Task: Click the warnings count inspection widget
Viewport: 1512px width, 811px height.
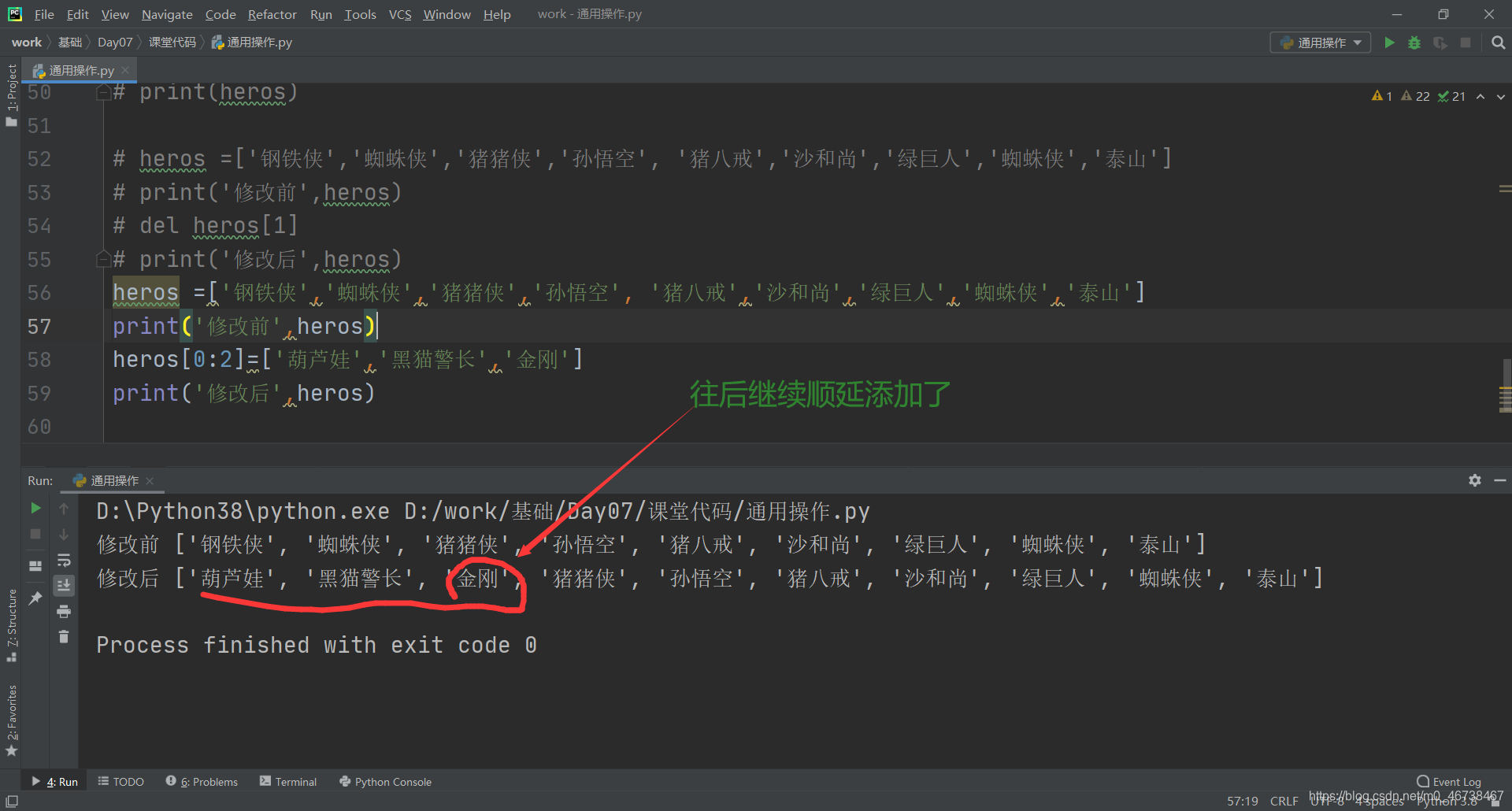Action: click(x=1418, y=96)
